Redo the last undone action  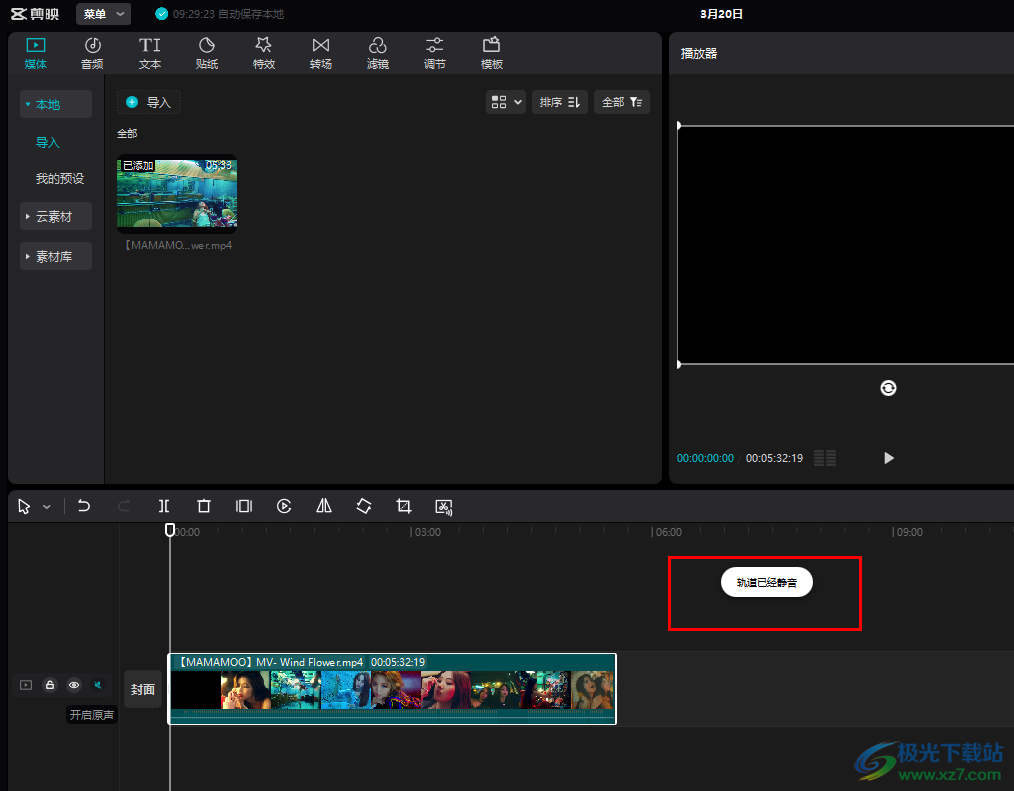[124, 506]
